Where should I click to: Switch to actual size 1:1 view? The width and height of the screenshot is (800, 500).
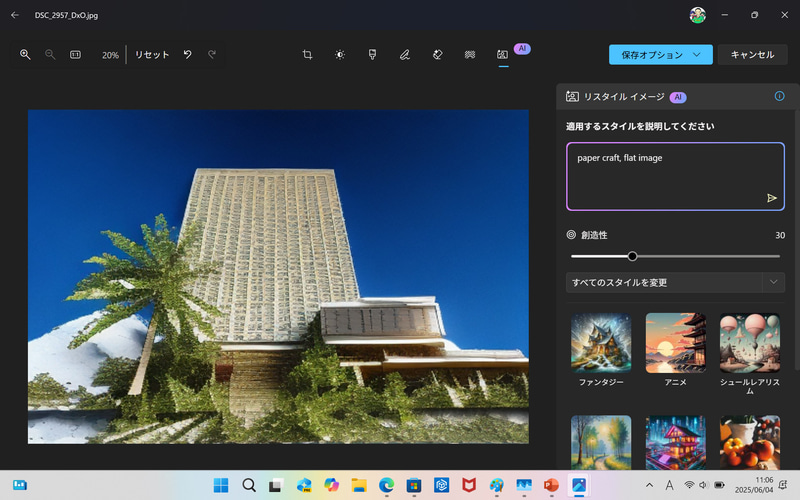coord(75,54)
